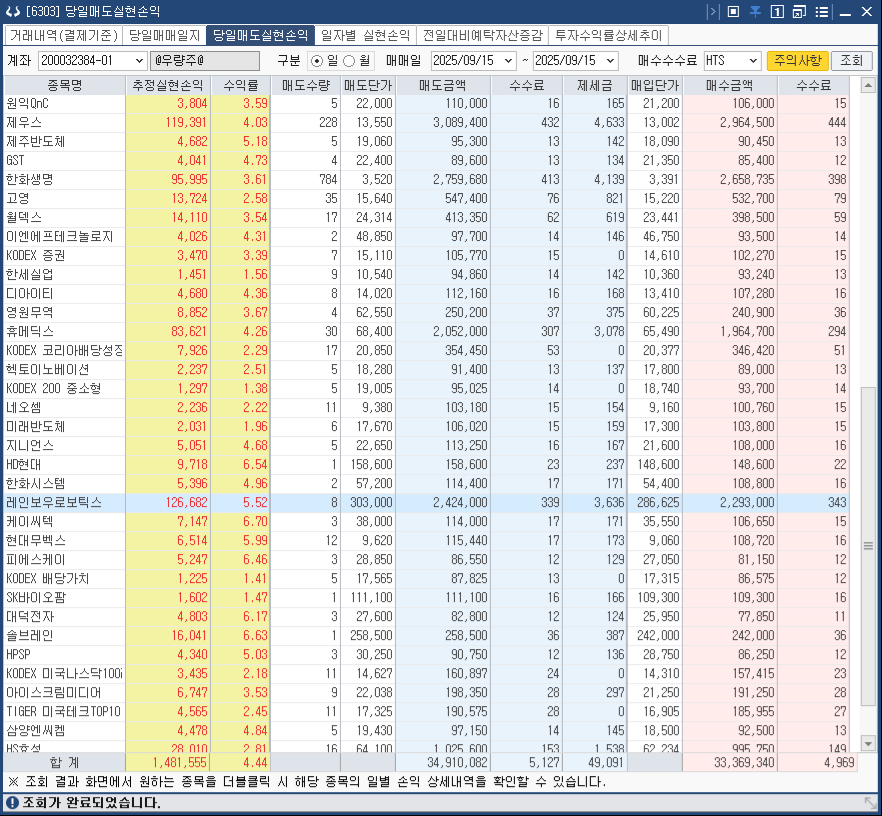This screenshot has width=882, height=816.
Task: Open the list menu icon in title bar
Action: (821, 12)
